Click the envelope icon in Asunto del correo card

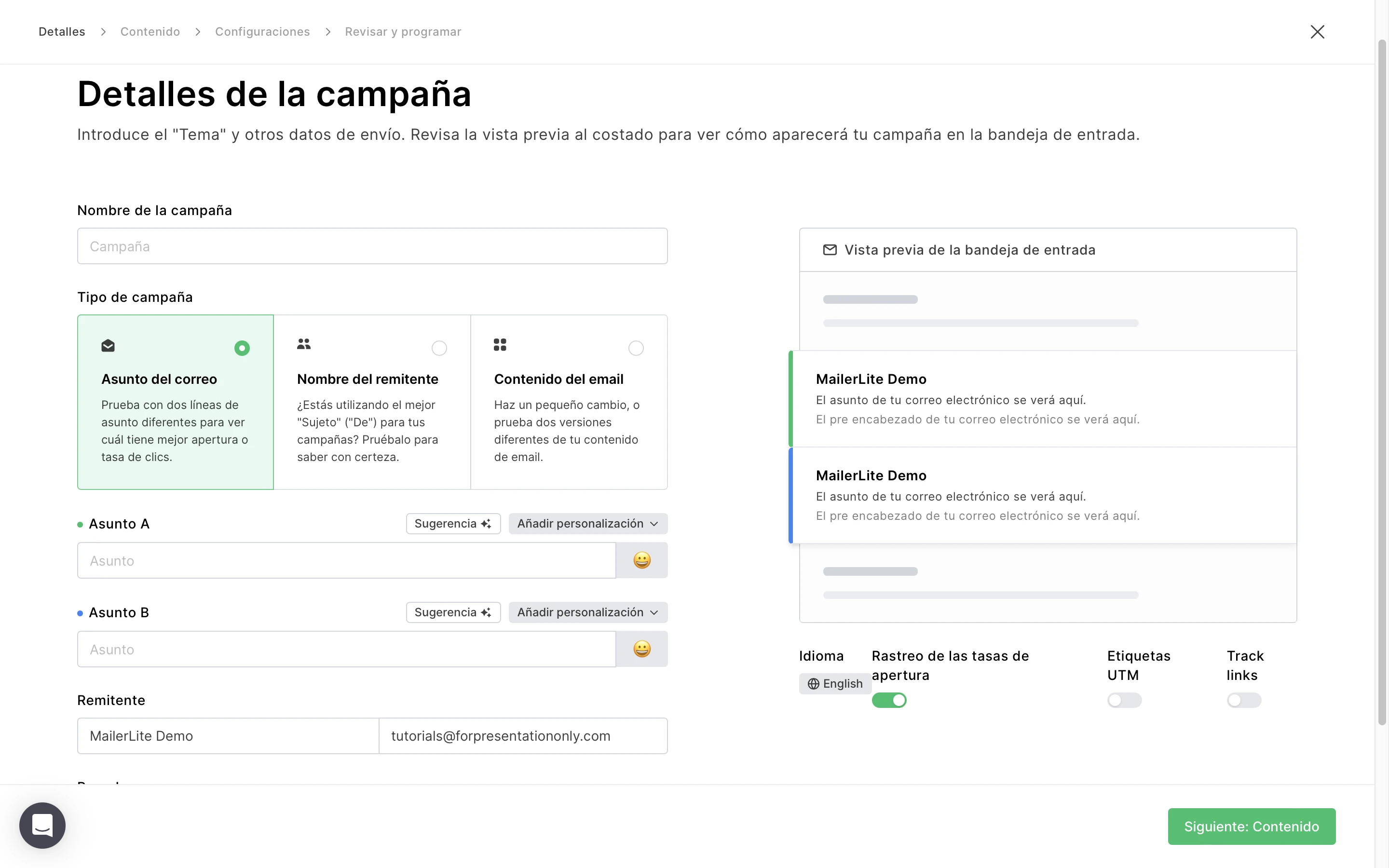pyautogui.click(x=108, y=346)
